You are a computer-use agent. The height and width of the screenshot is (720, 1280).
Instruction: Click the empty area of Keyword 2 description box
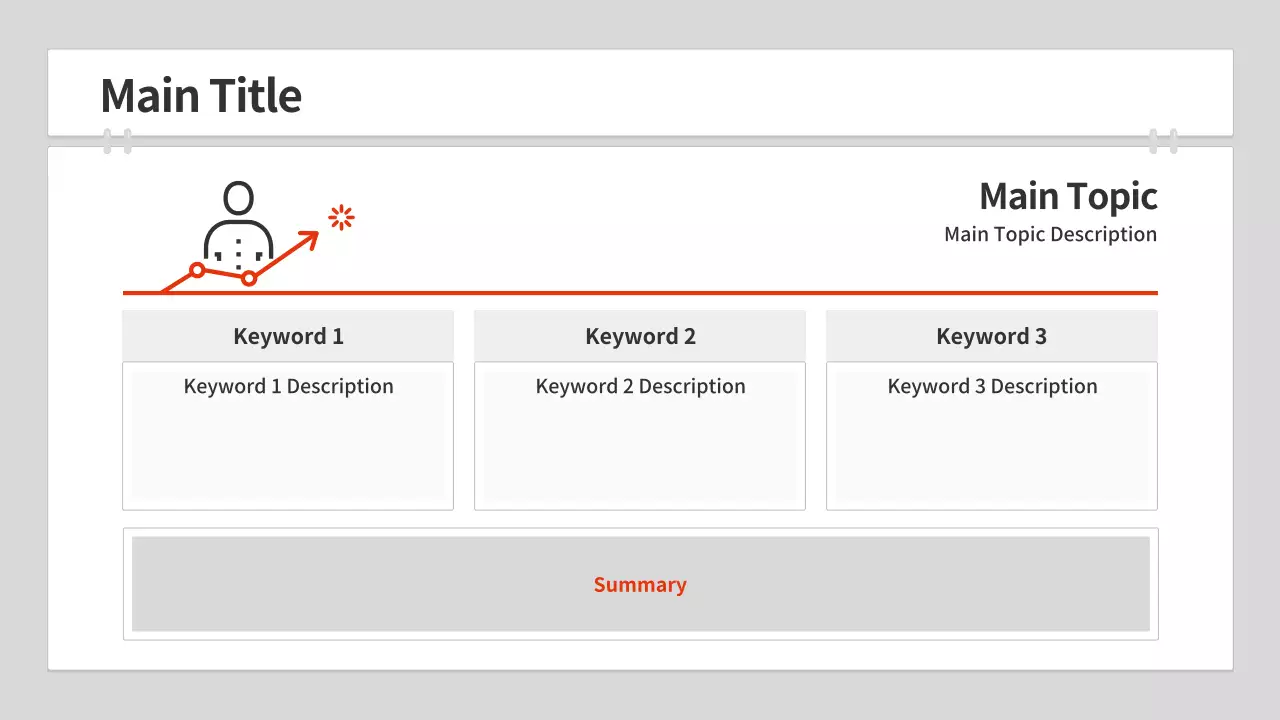(x=640, y=455)
